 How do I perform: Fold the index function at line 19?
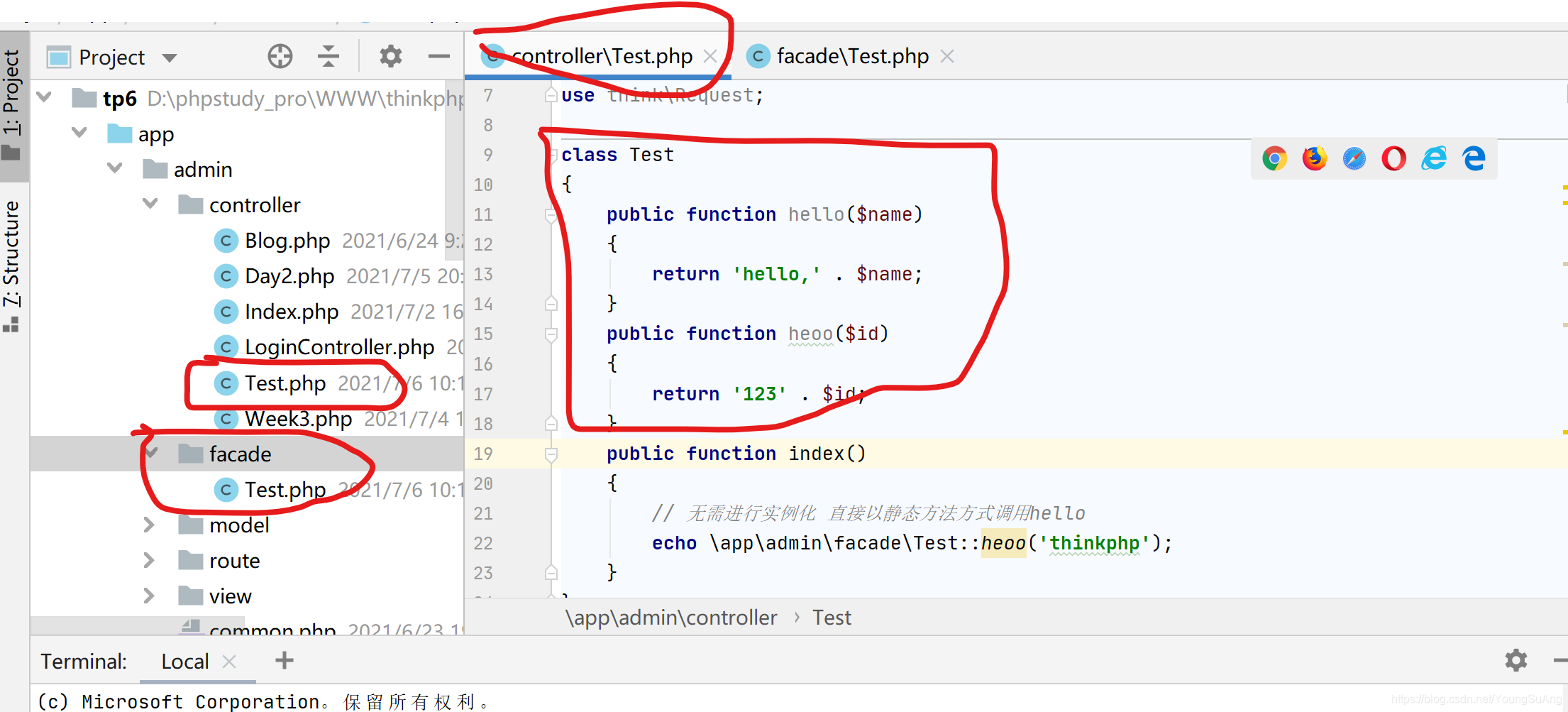551,454
